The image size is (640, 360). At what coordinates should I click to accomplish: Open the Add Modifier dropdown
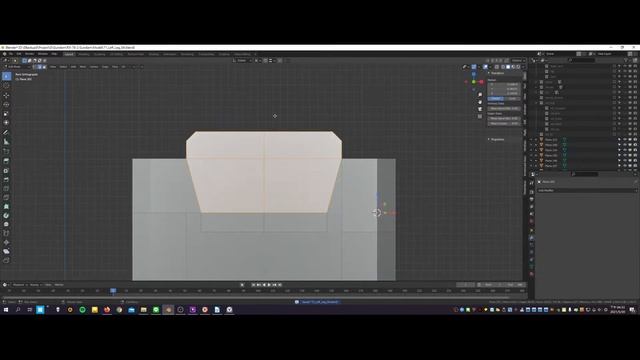click(x=586, y=190)
